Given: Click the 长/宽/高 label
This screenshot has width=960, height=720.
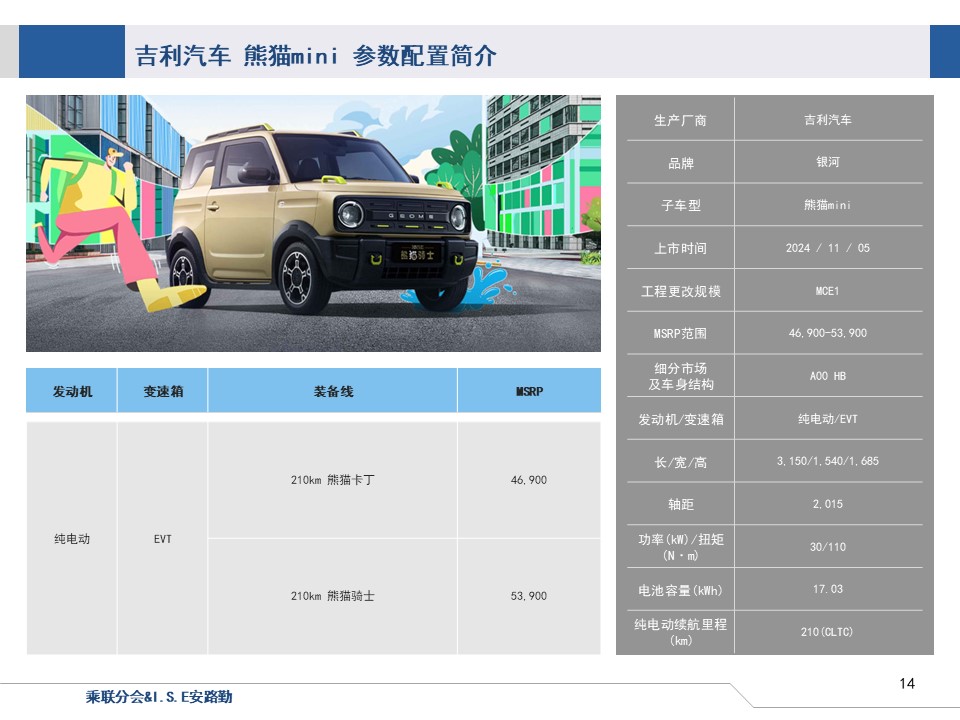Looking at the screenshot, I should [x=680, y=462].
